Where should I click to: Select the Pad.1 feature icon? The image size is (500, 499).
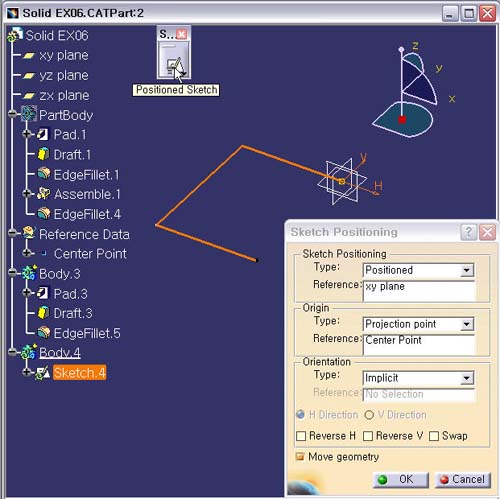[x=42, y=134]
